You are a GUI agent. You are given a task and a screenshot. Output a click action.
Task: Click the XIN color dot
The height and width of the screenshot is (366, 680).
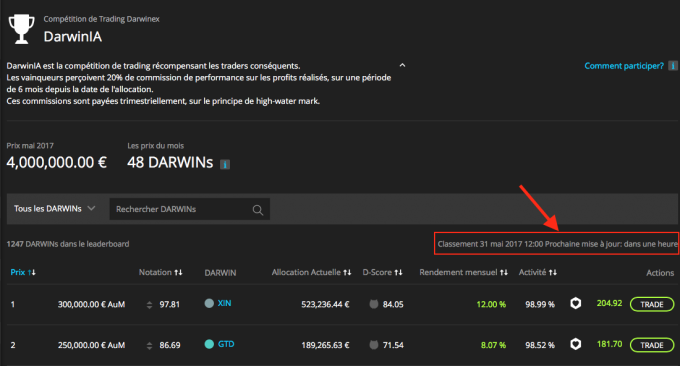[209, 303]
